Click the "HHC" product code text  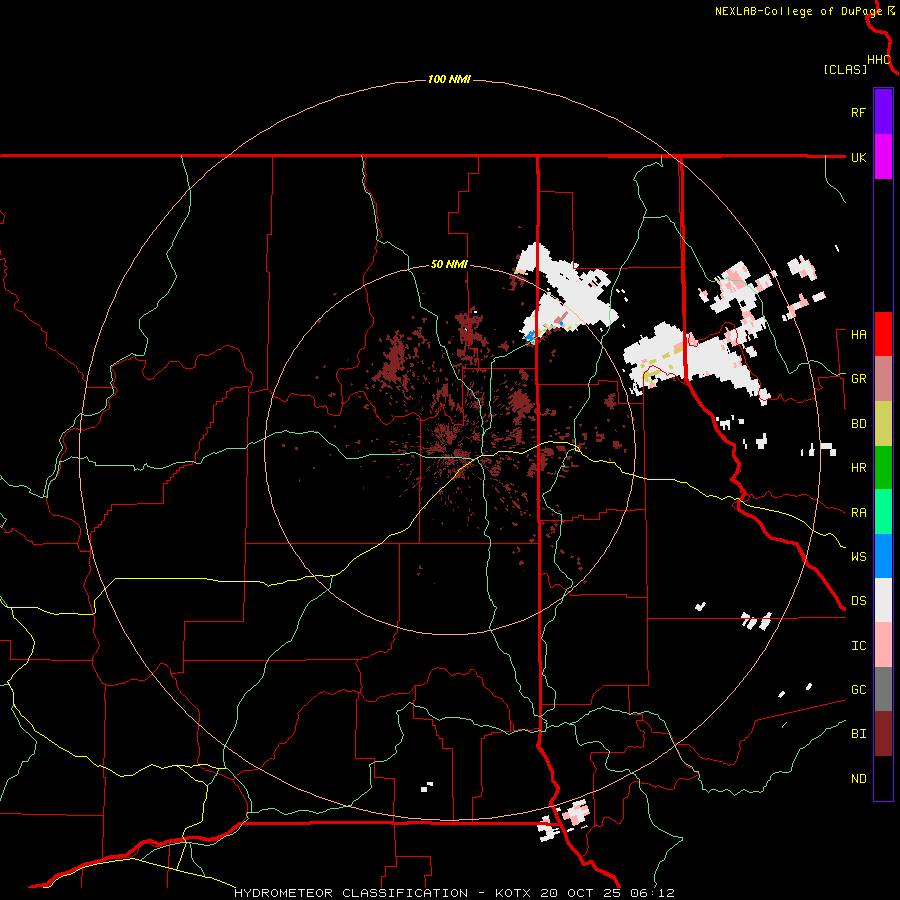point(878,60)
